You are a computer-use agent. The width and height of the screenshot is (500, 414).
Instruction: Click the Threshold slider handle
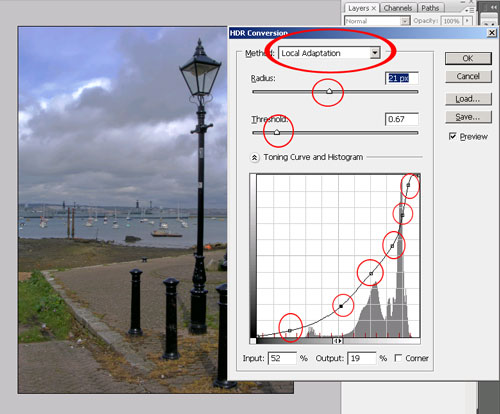click(277, 132)
